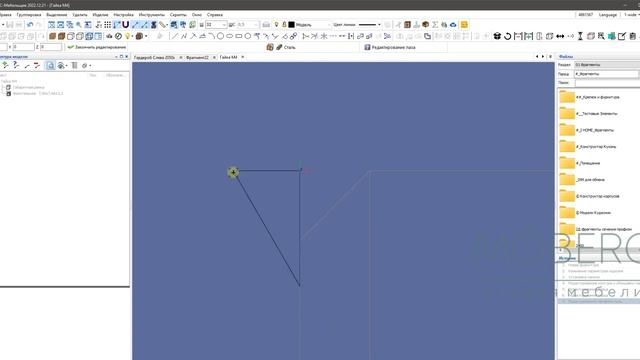Open the Справка menu
The width and height of the screenshot is (640, 360).
click(215, 15)
